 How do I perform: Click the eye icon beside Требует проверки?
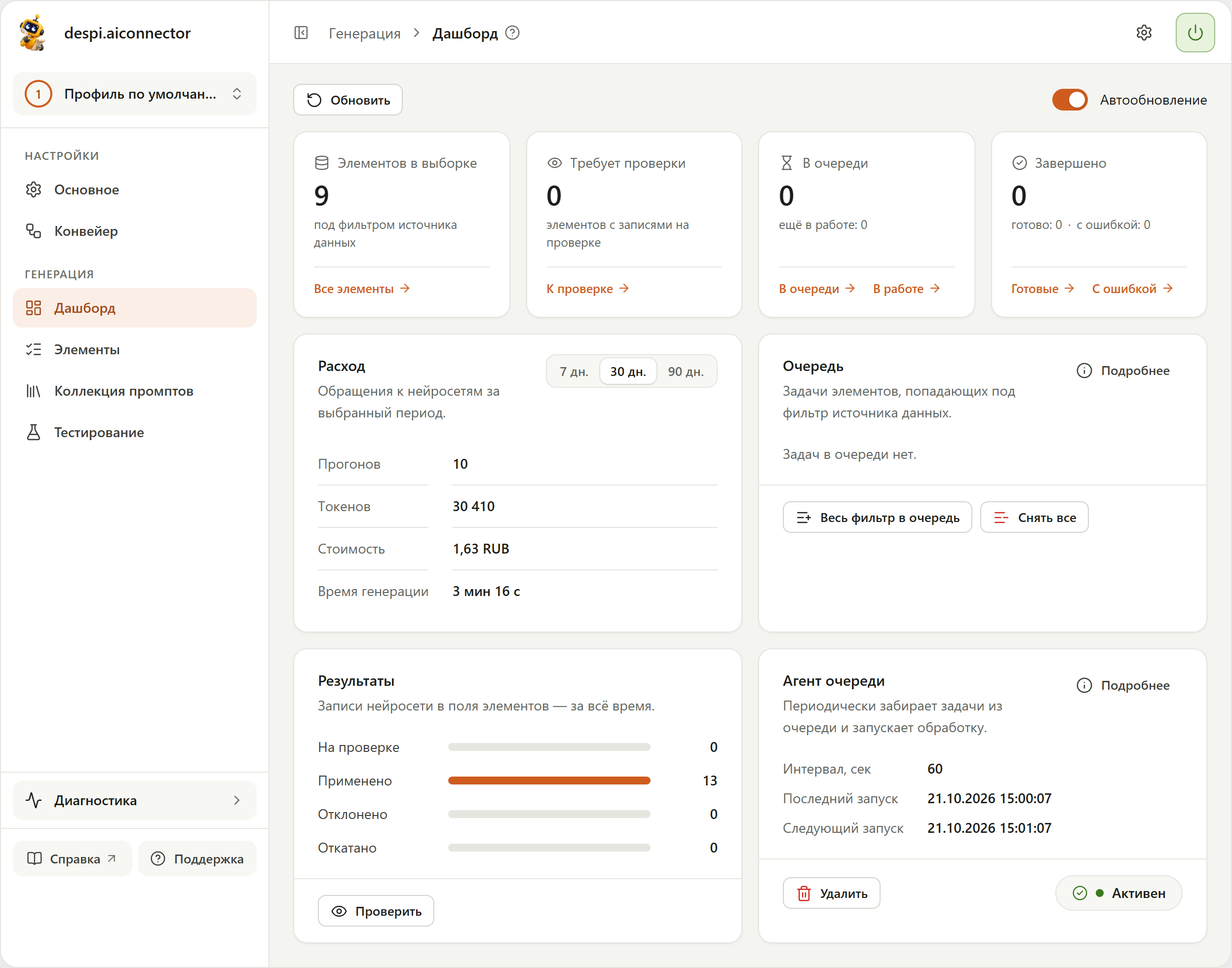tap(554, 163)
